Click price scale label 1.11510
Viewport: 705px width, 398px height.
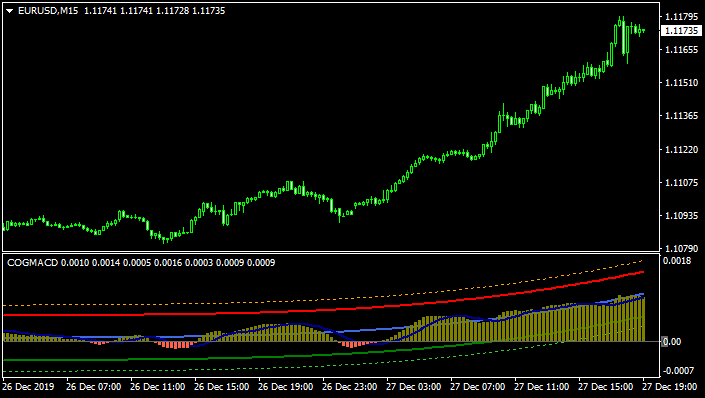682,83
